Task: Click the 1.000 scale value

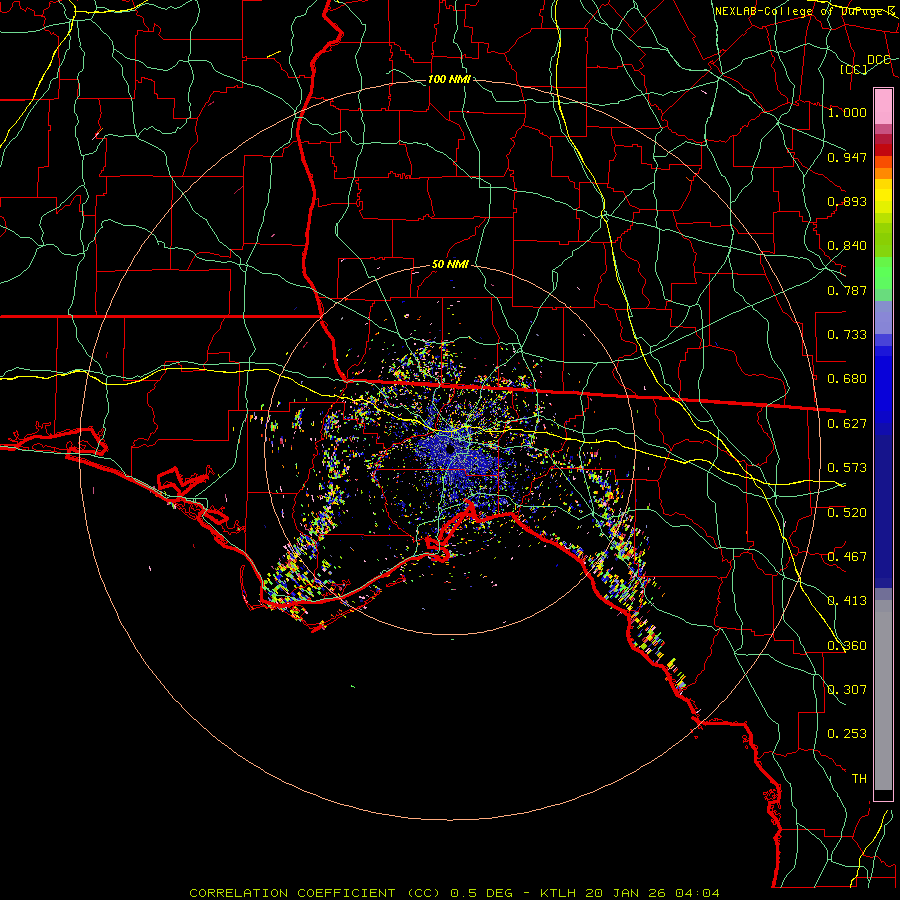Action: pyautogui.click(x=847, y=112)
